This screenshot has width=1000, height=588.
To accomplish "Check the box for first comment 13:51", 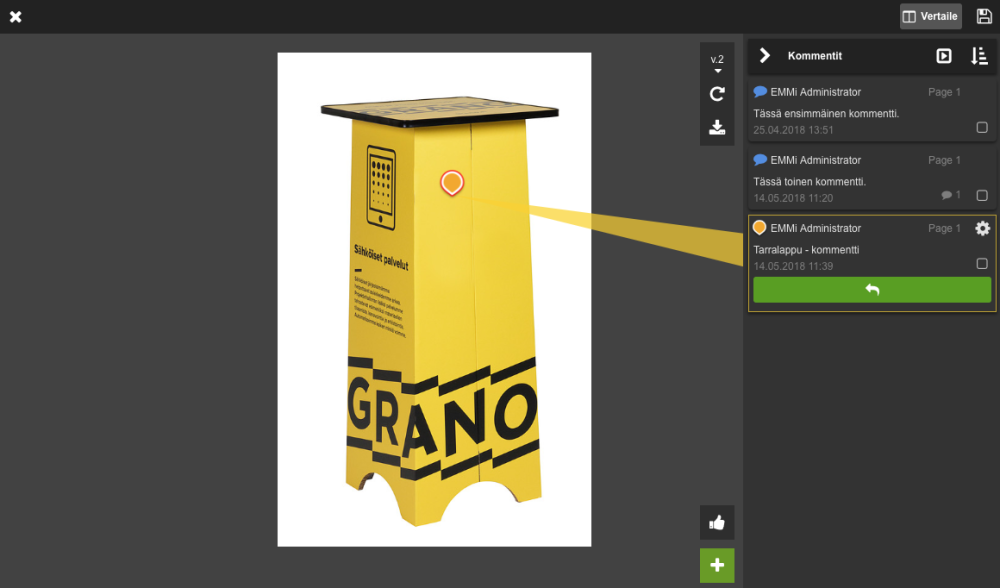I will [x=982, y=128].
